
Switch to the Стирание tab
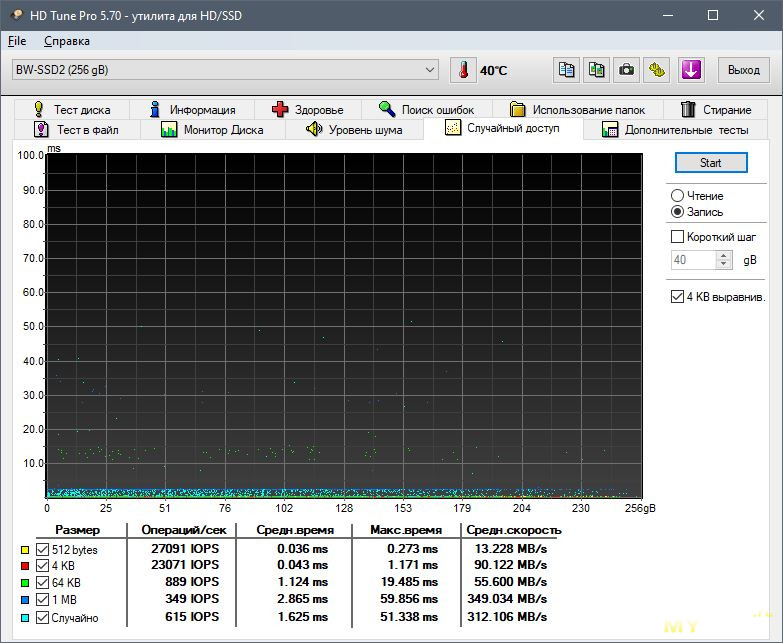point(716,109)
